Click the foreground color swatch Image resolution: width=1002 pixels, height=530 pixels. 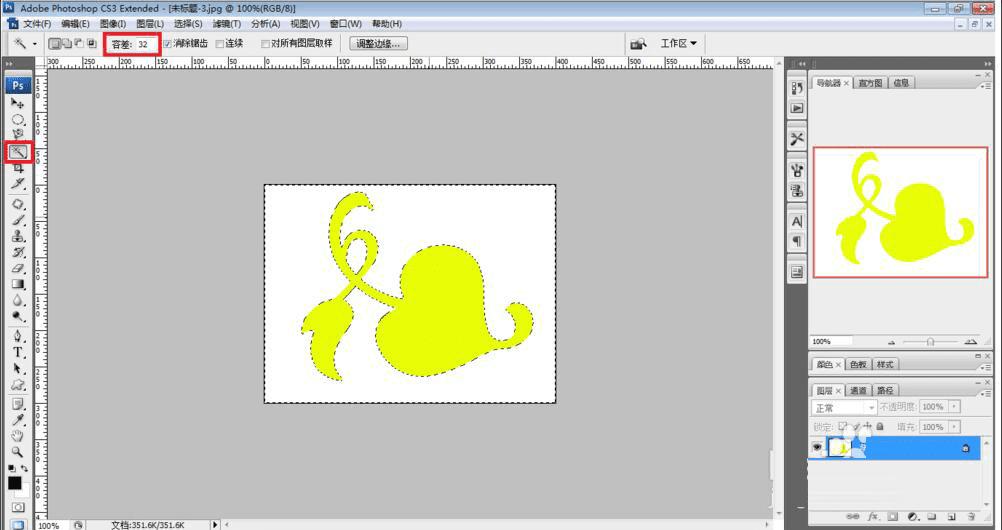[14, 483]
